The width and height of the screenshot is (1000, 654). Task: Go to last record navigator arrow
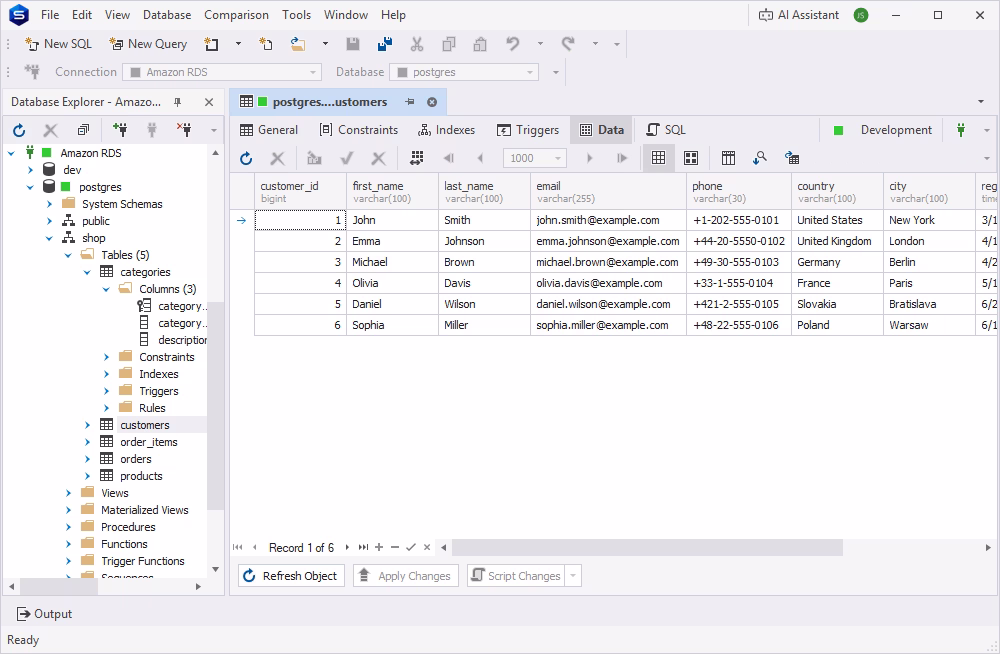tap(363, 547)
